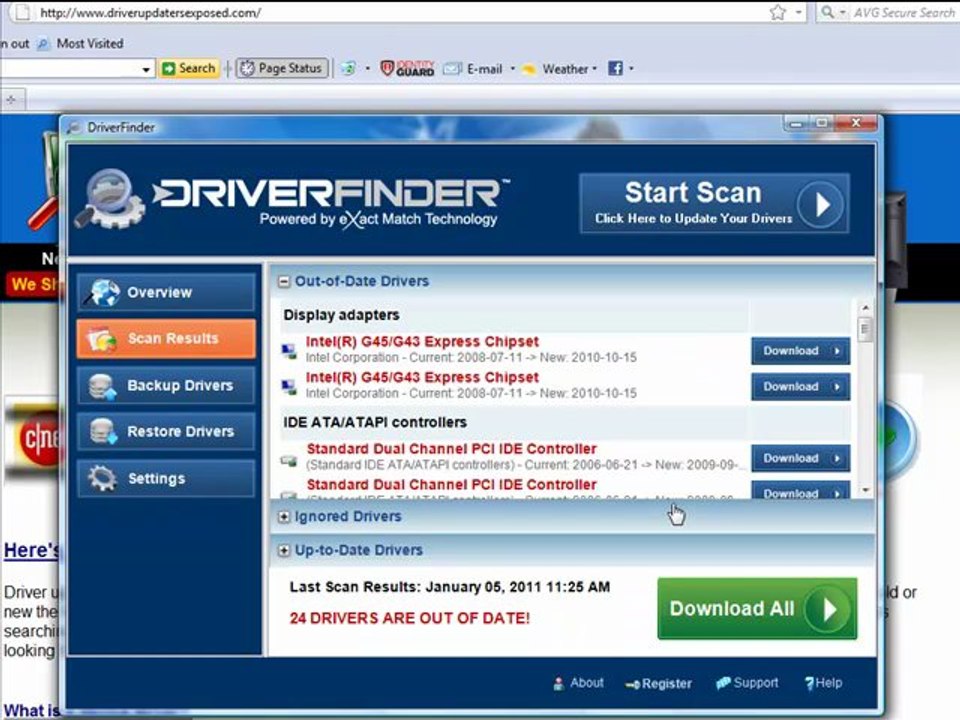The width and height of the screenshot is (960, 720).
Task: Expand the Ignored Drivers section
Action: (283, 517)
